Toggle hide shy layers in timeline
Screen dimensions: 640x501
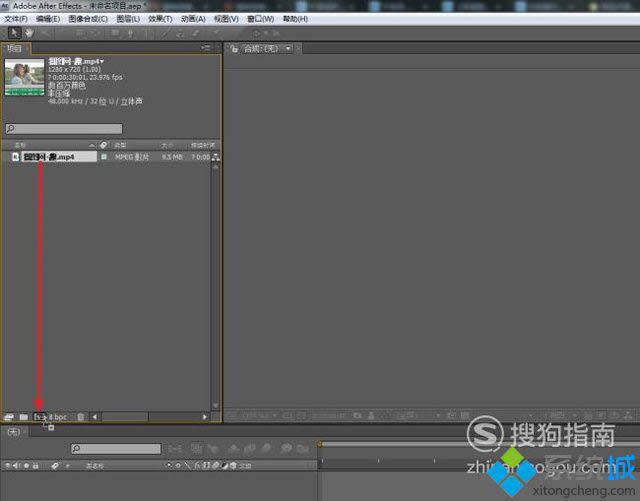(234, 449)
